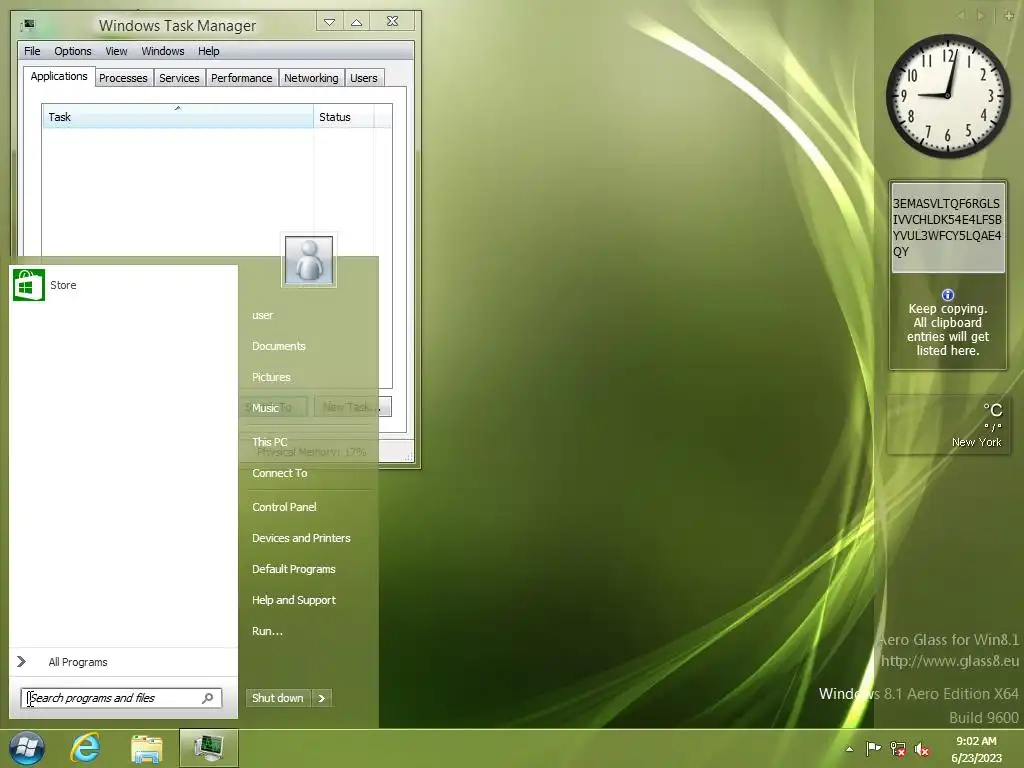Open Task Manager Help menu

pos(208,51)
